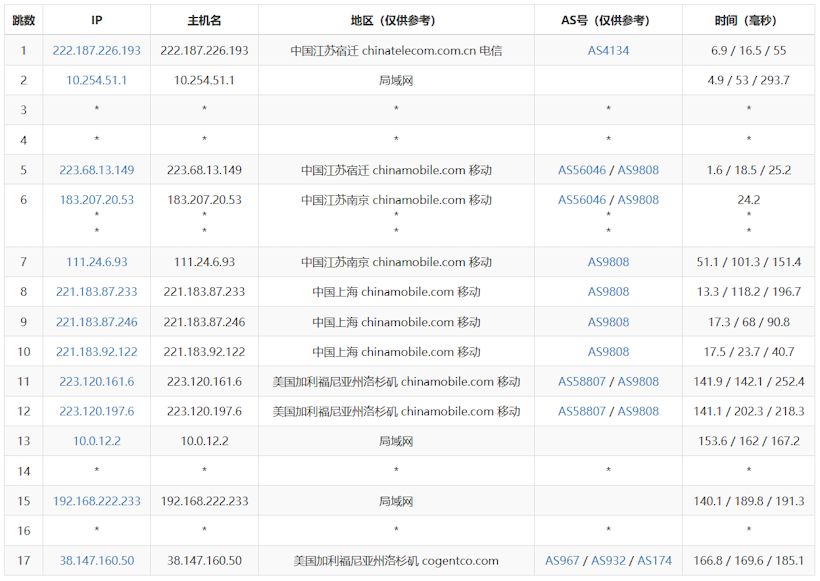Select IP link 183.207.20.53 on hop 6
Viewport: 820px width, 581px height.
coord(95,199)
